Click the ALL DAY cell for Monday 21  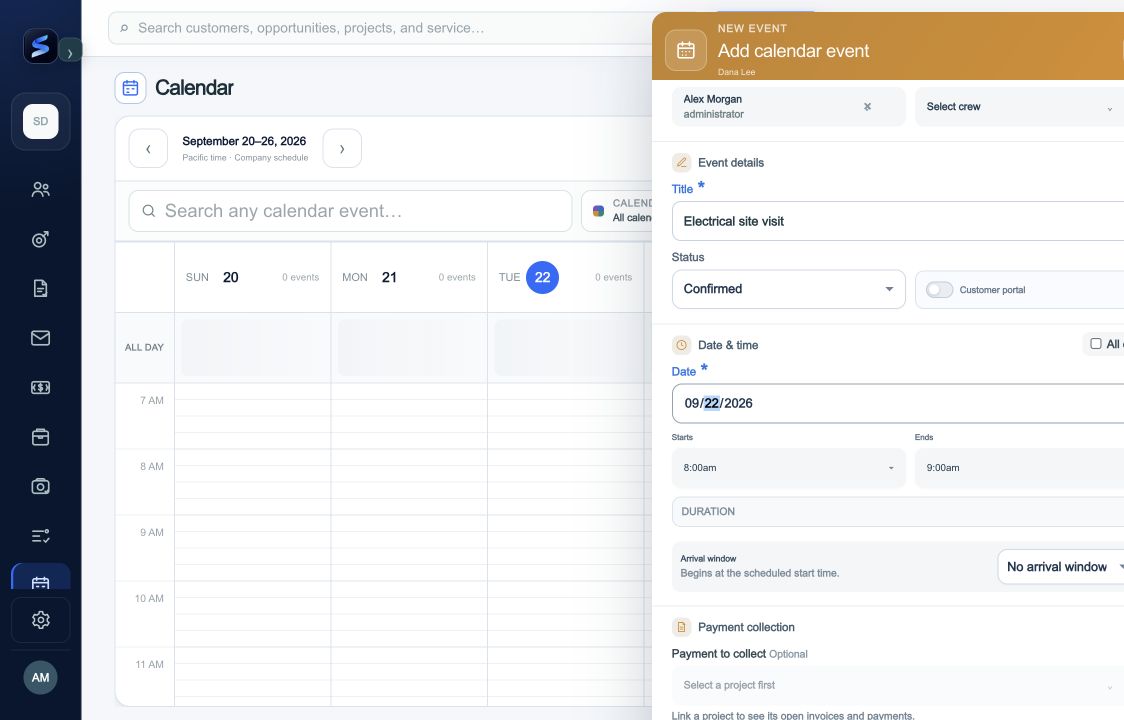pyautogui.click(x=409, y=347)
